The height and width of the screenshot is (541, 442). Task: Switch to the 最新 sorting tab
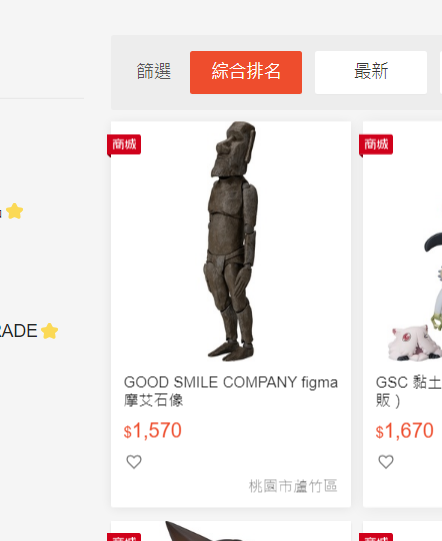pos(371,72)
